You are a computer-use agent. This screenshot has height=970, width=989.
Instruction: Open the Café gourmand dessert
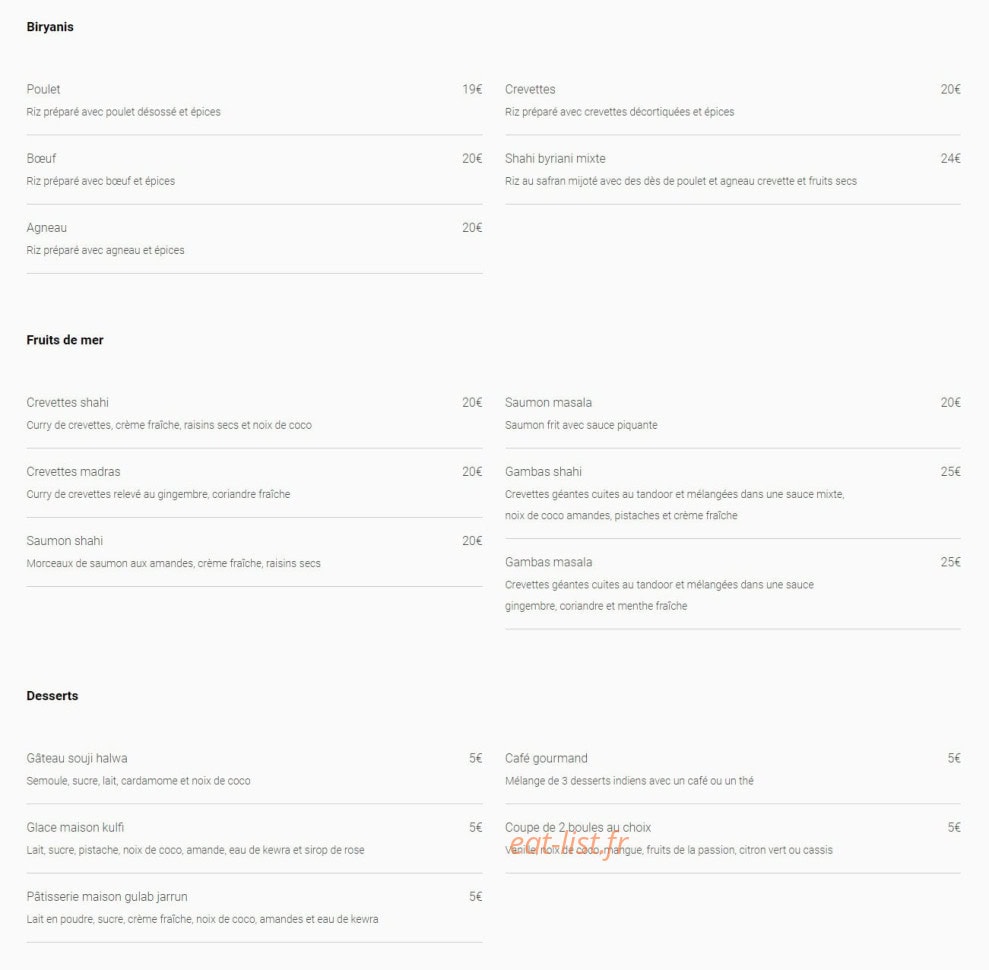point(732,769)
